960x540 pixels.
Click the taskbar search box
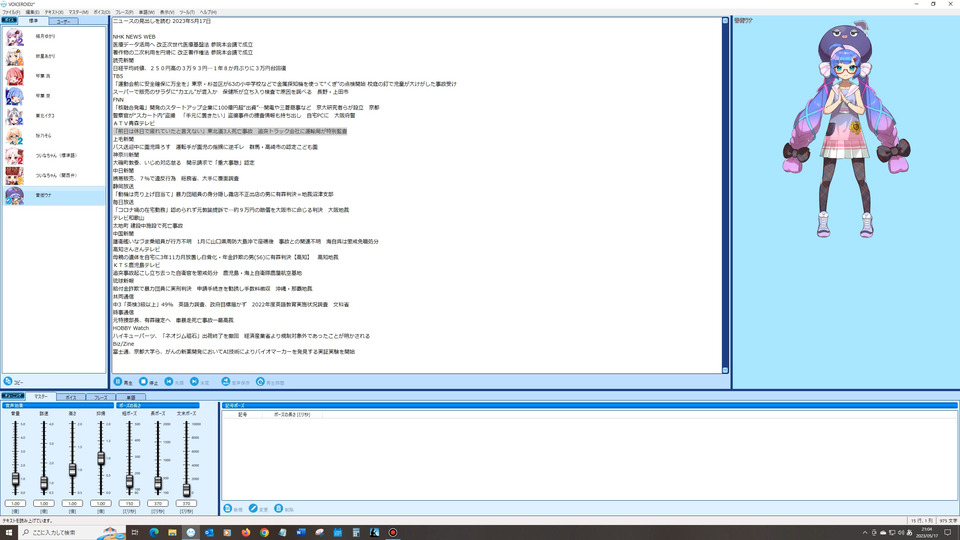pyautogui.click(x=72, y=532)
